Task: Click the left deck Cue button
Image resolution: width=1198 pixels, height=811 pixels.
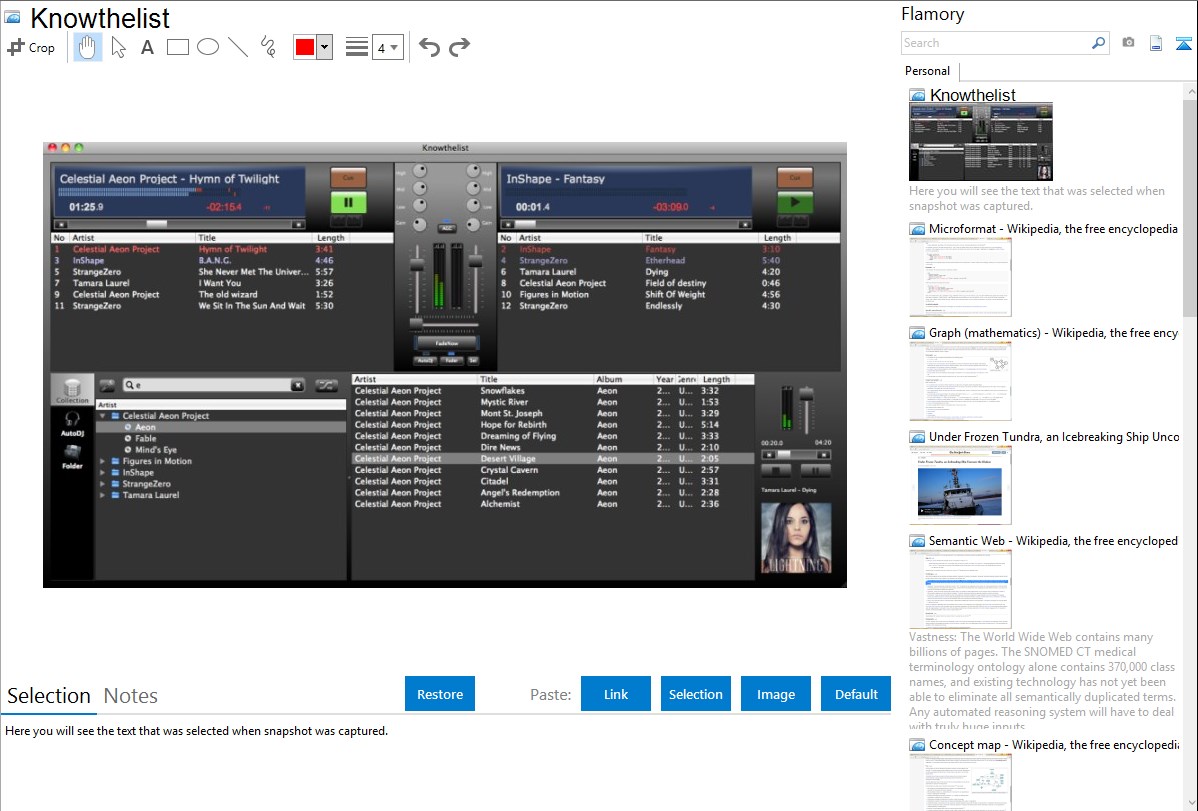Action: tap(348, 177)
